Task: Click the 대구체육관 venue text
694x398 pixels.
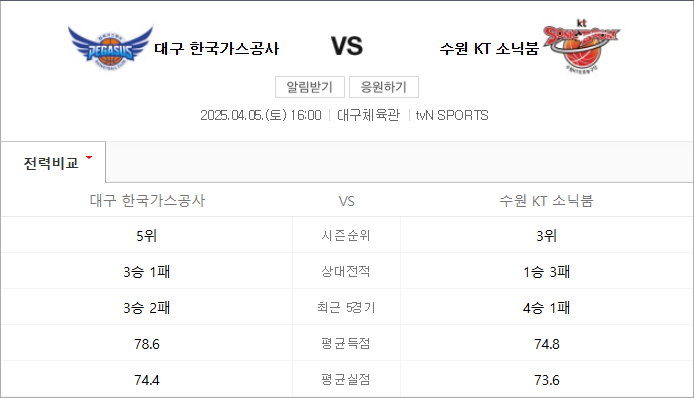Action: [368, 115]
